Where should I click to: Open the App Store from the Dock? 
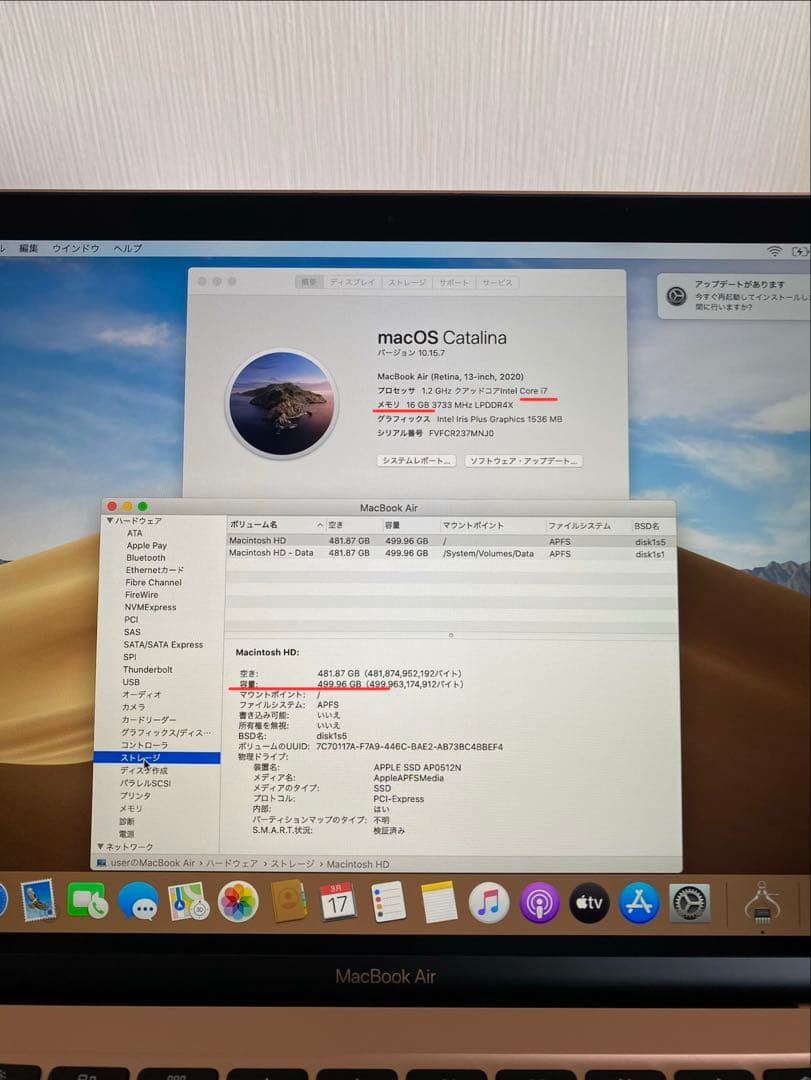[637, 903]
